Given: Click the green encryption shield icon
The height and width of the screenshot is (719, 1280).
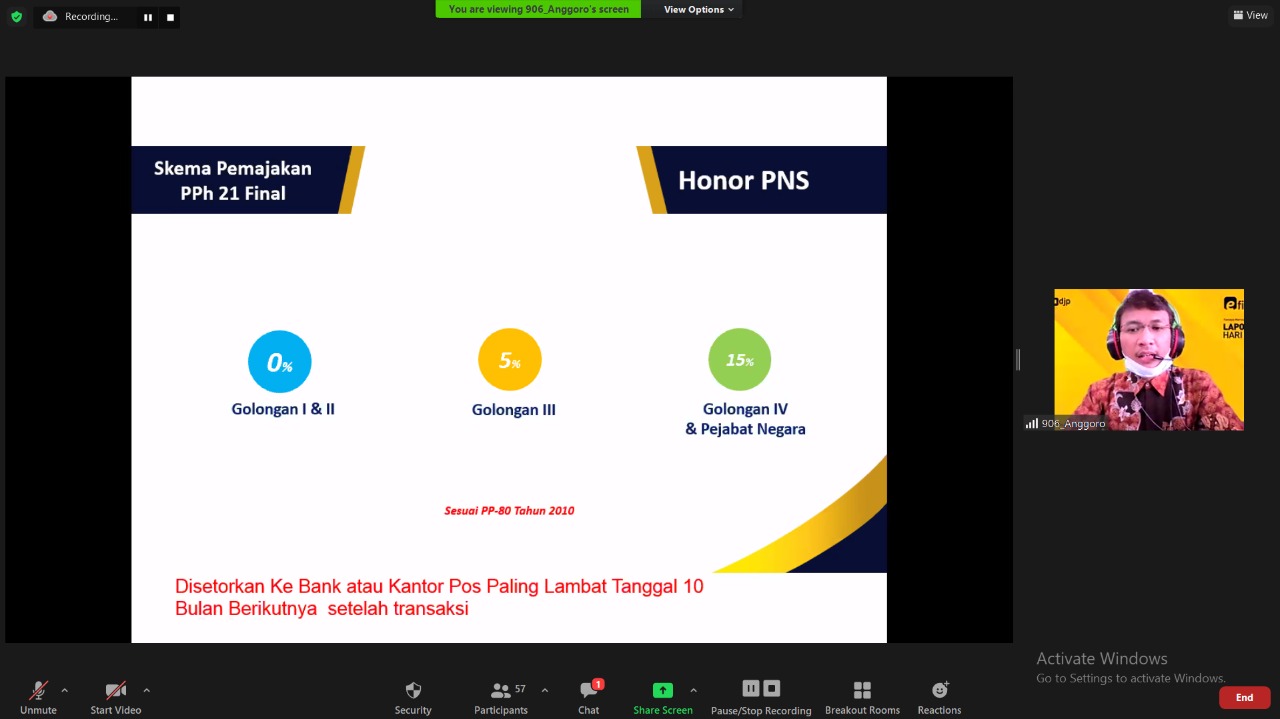Looking at the screenshot, I should point(16,16).
